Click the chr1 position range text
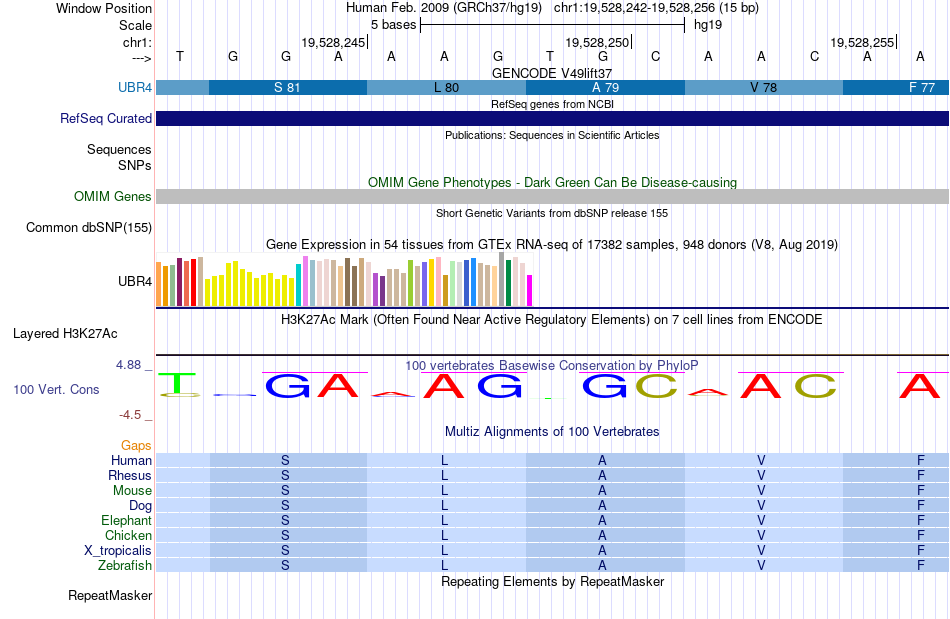Screen dimensions: 950x619 pos(656,8)
